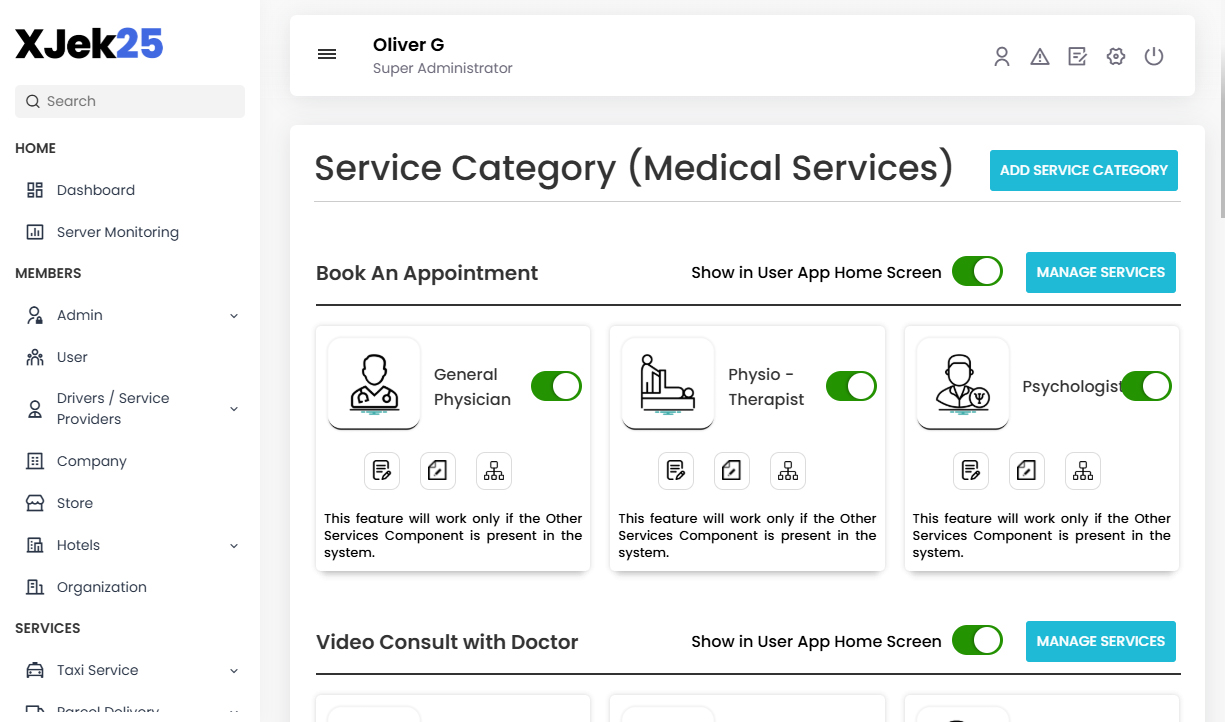Viewport: 1225px width, 722px height.
Task: Open the Super Administrator profile icon
Action: pyautogui.click(x=1001, y=56)
